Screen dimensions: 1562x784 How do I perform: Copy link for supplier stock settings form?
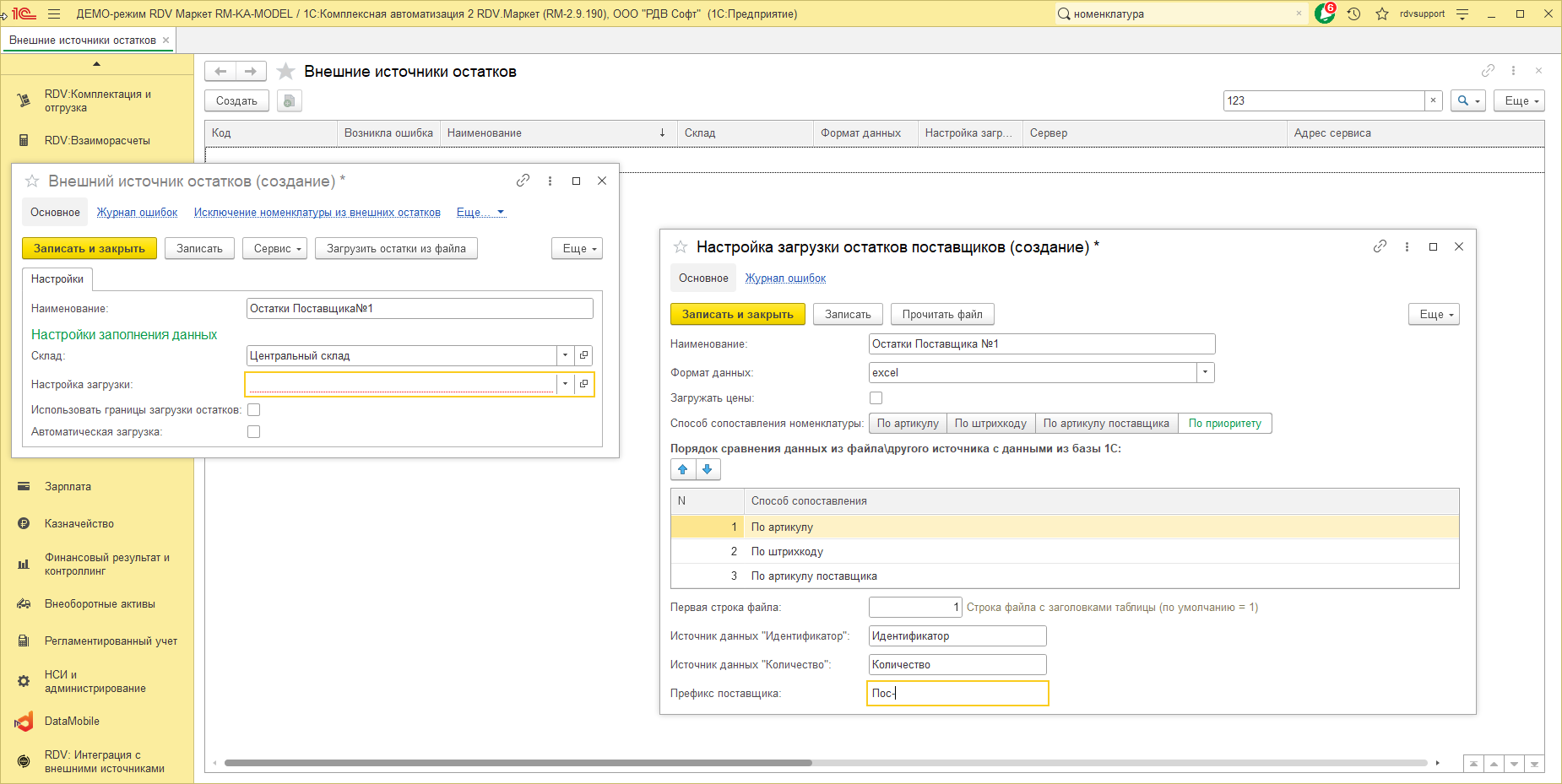pyautogui.click(x=1380, y=246)
